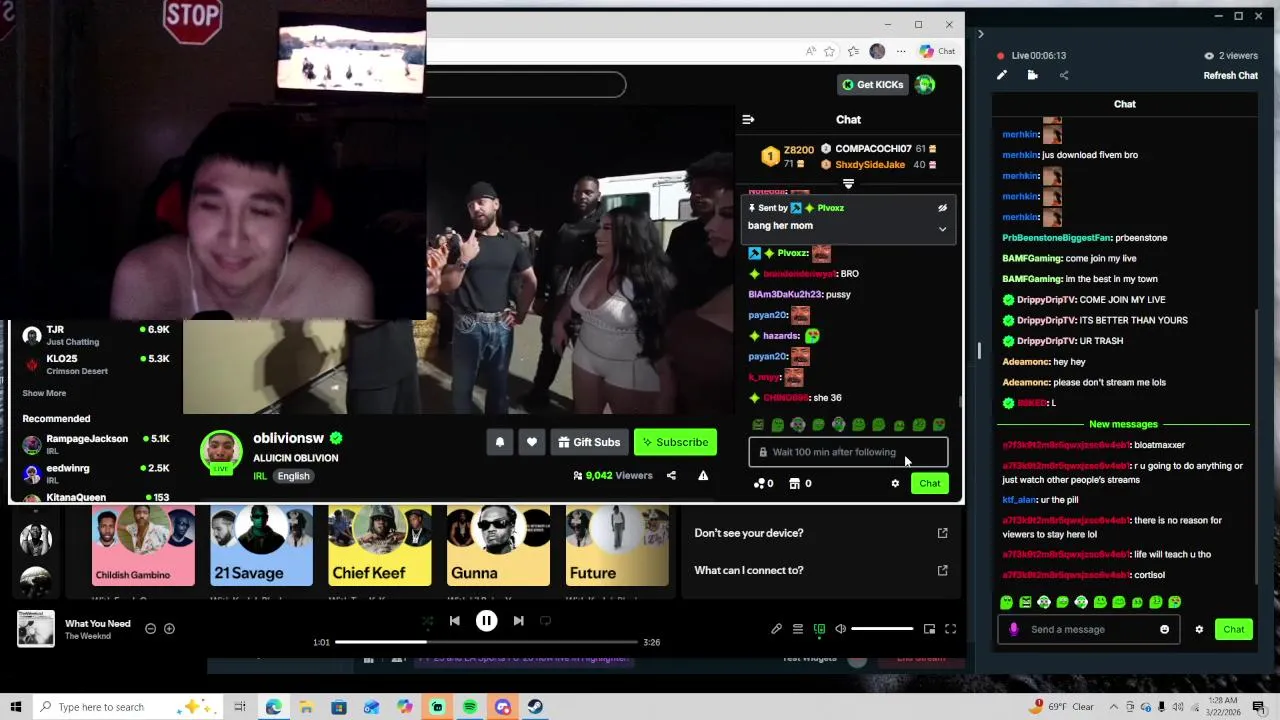Click the English language tag
The height and width of the screenshot is (720, 1280).
pyautogui.click(x=293, y=476)
